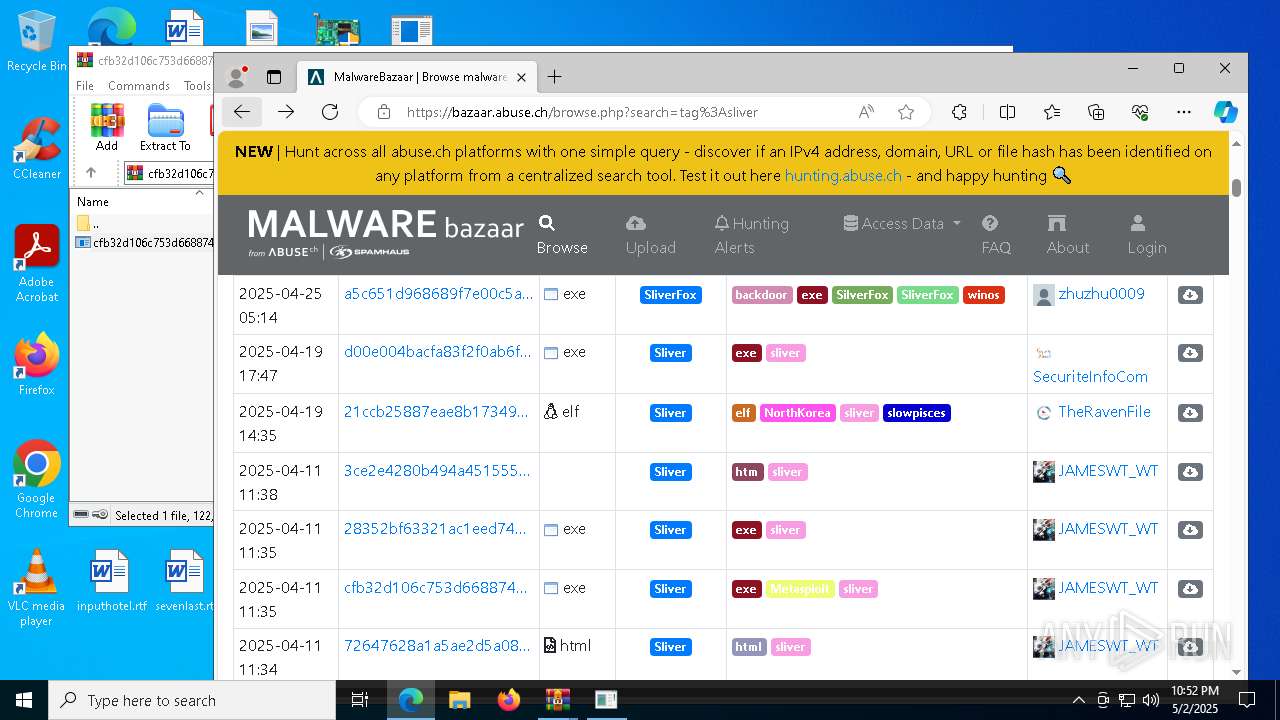Screen dimensions: 1280x720
Task: Open the Browse navigation item
Action: pyautogui.click(x=562, y=235)
